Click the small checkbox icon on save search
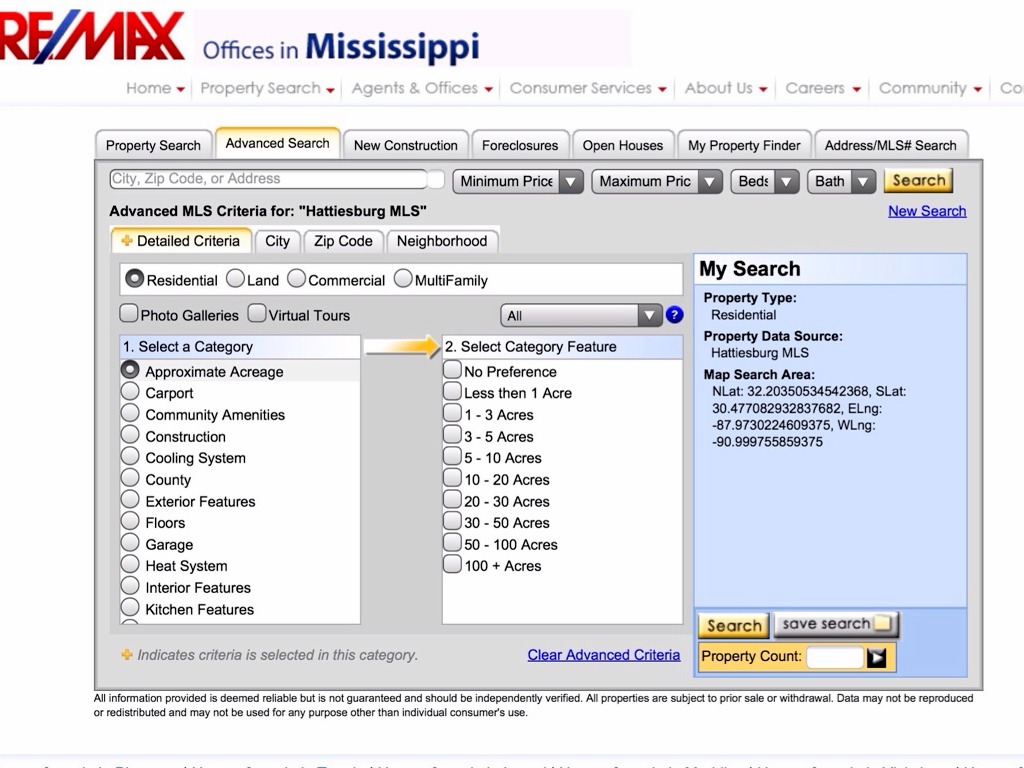 882,624
